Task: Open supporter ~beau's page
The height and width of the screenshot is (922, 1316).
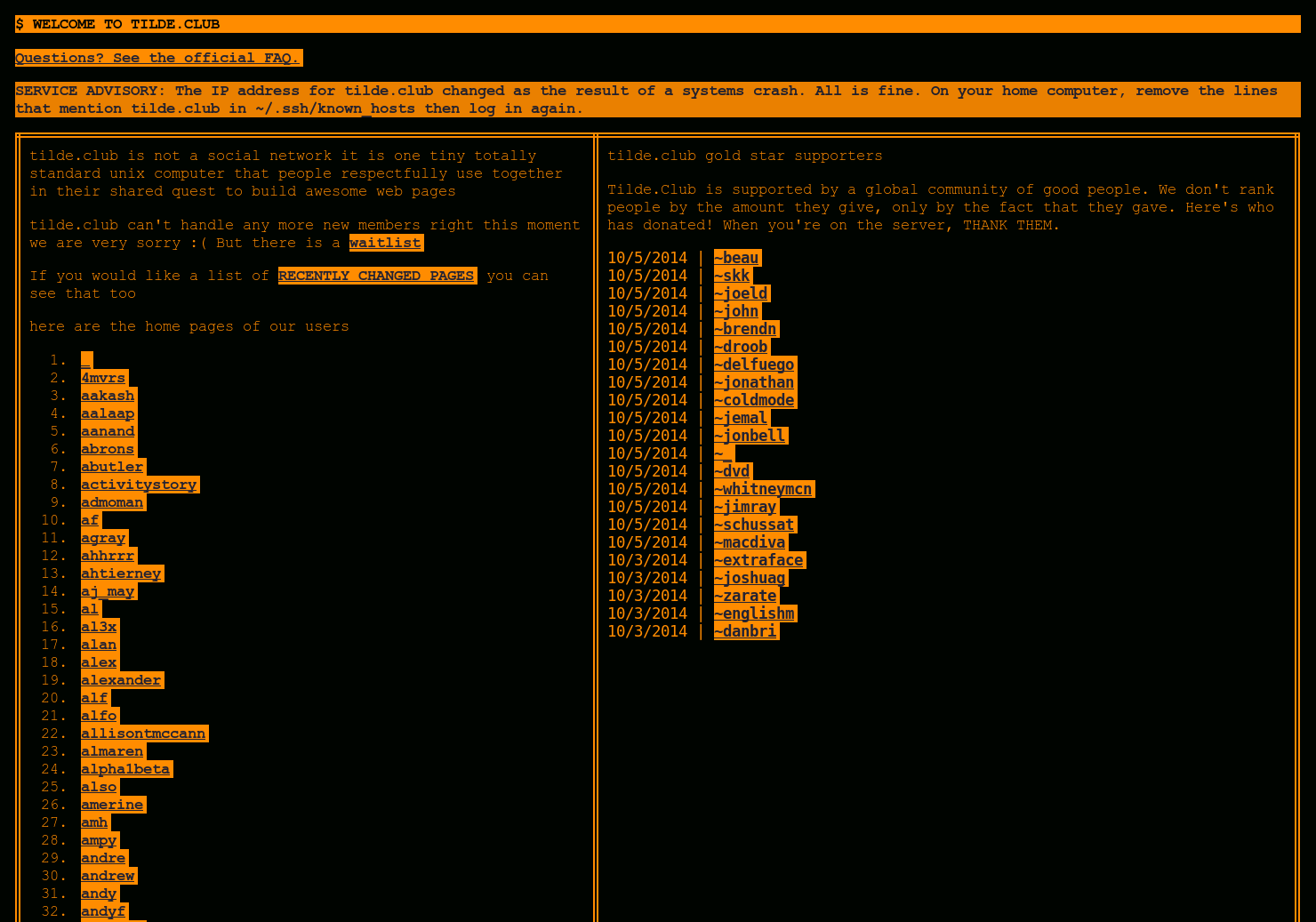Action: click(x=736, y=258)
